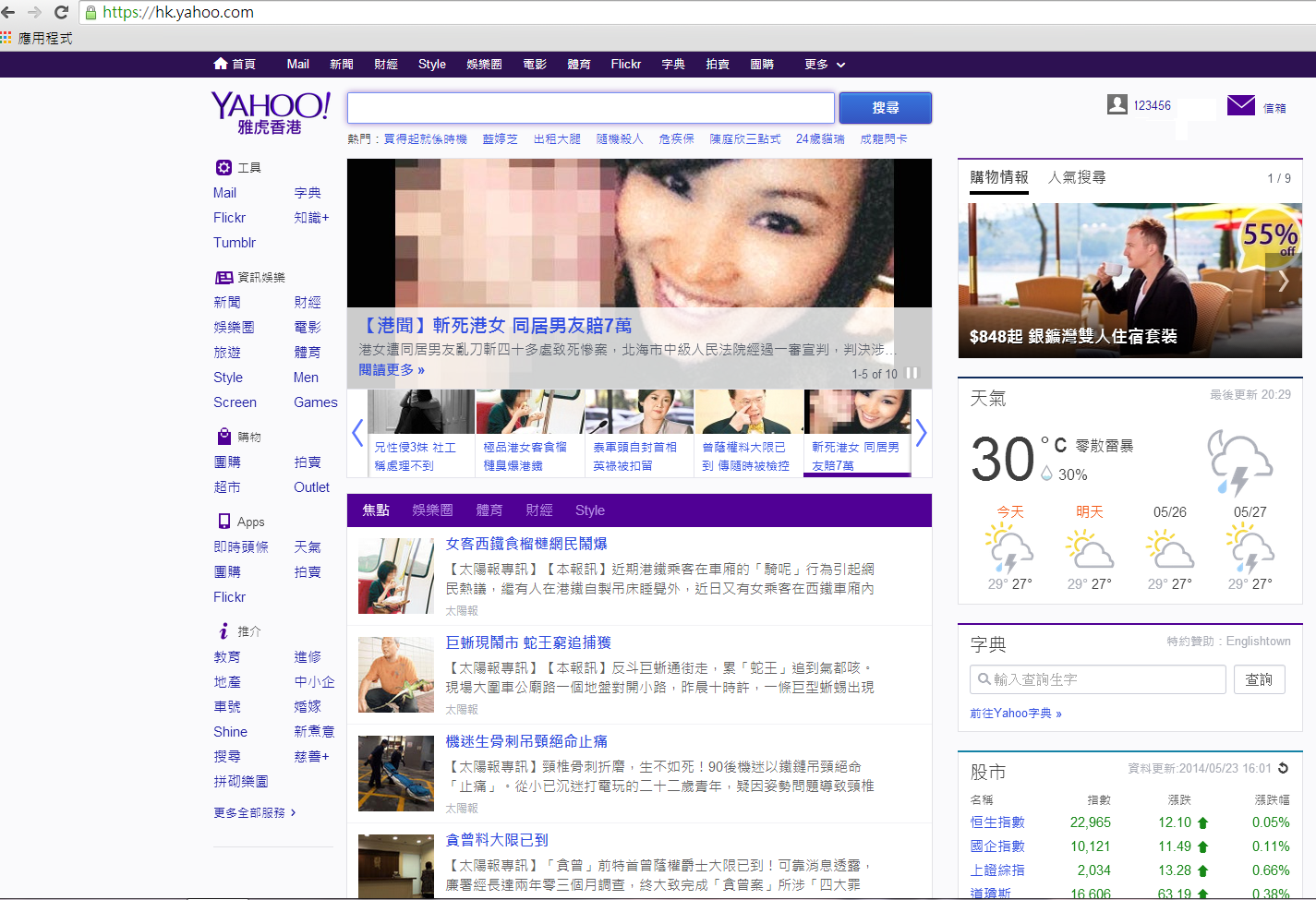Click the tools gear icon in sidebar
The image size is (1316, 900).
[x=223, y=167]
